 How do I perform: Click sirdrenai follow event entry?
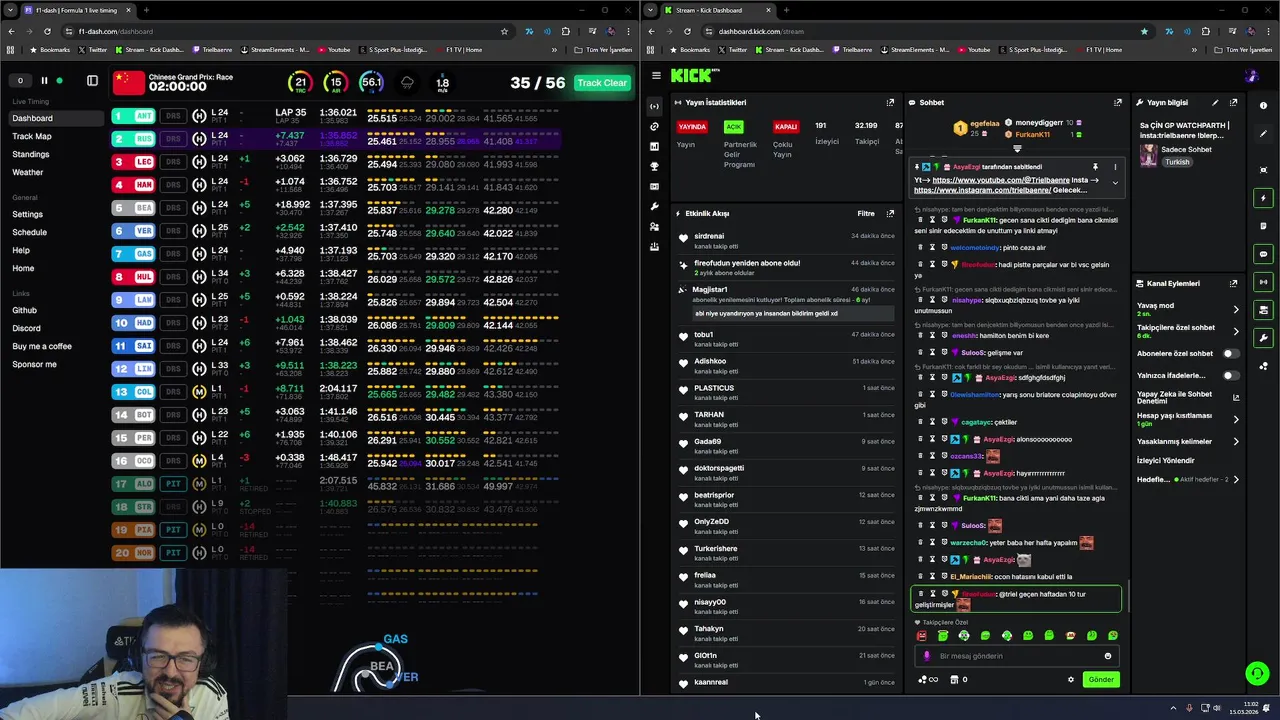tap(787, 241)
